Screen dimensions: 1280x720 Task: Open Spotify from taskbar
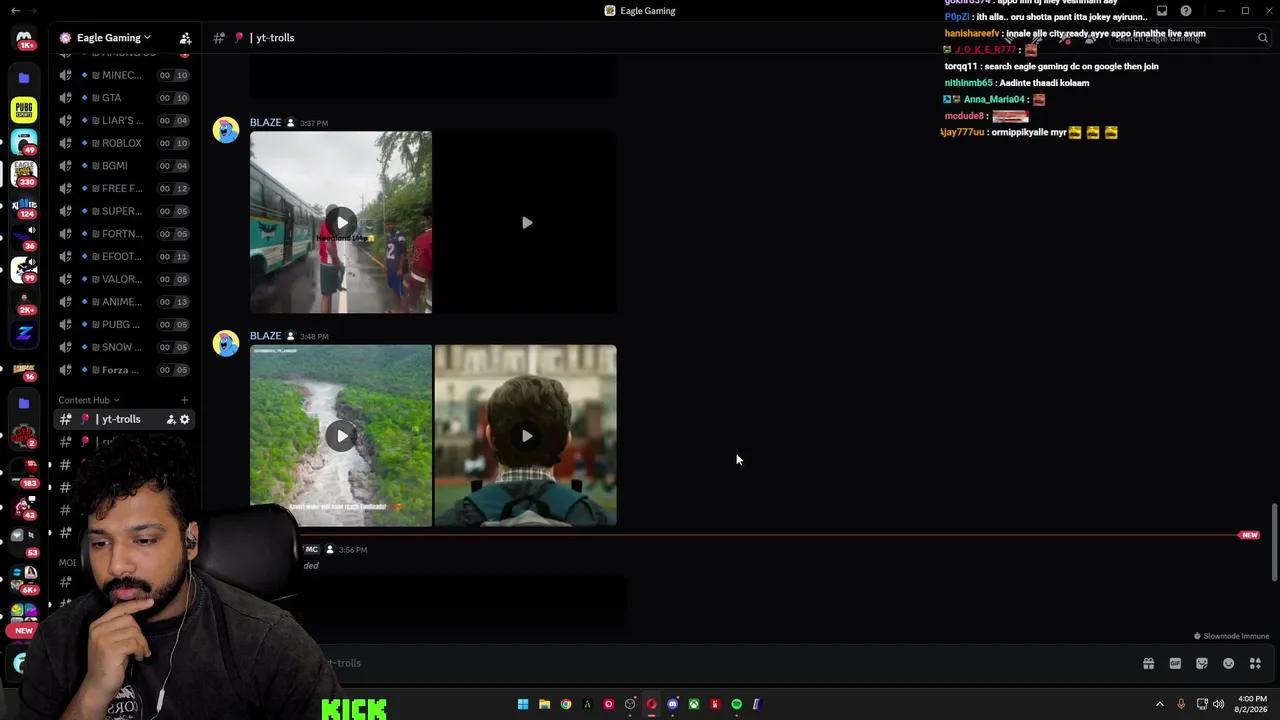click(x=737, y=704)
